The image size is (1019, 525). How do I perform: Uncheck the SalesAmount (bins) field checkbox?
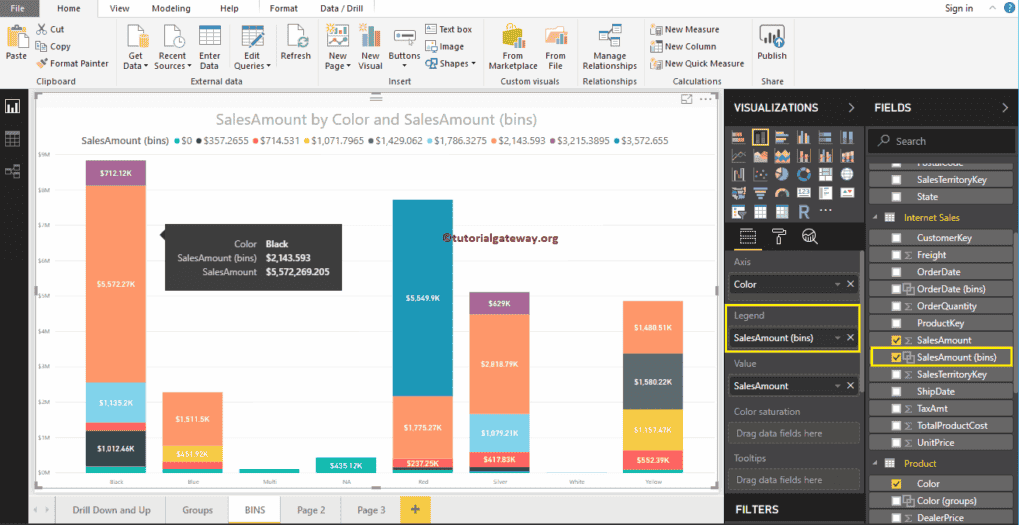(896, 357)
